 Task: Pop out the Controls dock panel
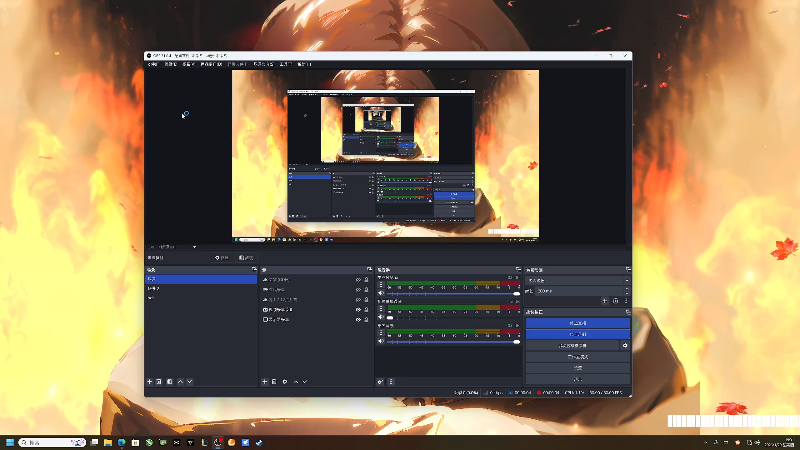[628, 312]
